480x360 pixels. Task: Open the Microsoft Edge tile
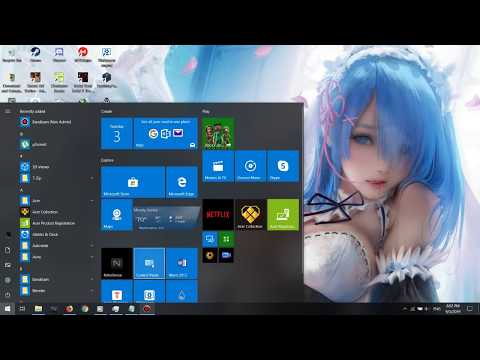click(x=182, y=182)
